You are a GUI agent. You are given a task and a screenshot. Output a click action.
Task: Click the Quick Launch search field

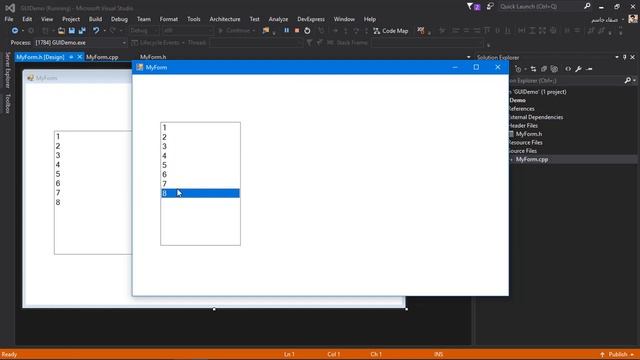[x=540, y=7]
